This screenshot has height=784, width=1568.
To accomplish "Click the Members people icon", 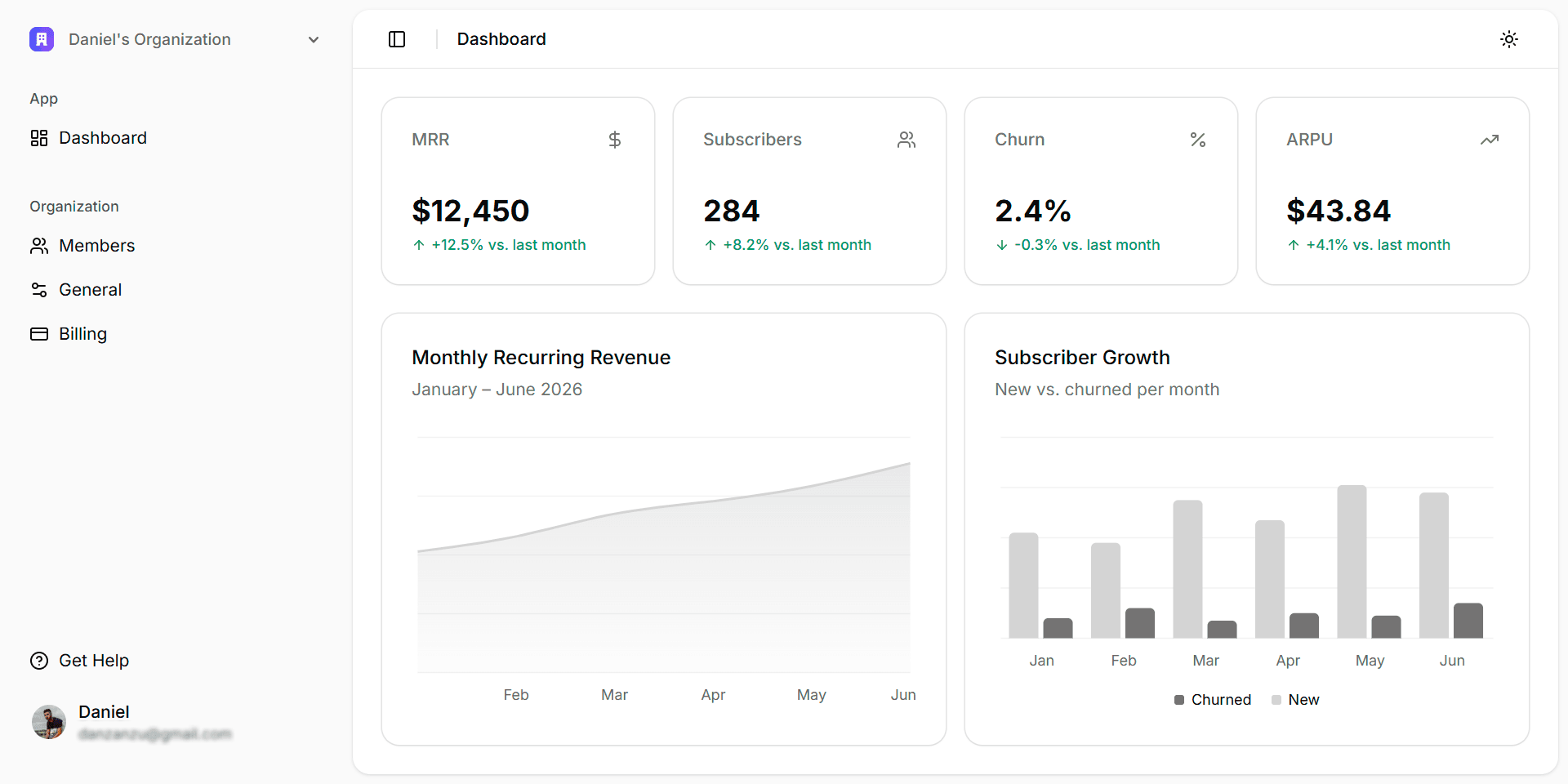I will click(x=39, y=246).
